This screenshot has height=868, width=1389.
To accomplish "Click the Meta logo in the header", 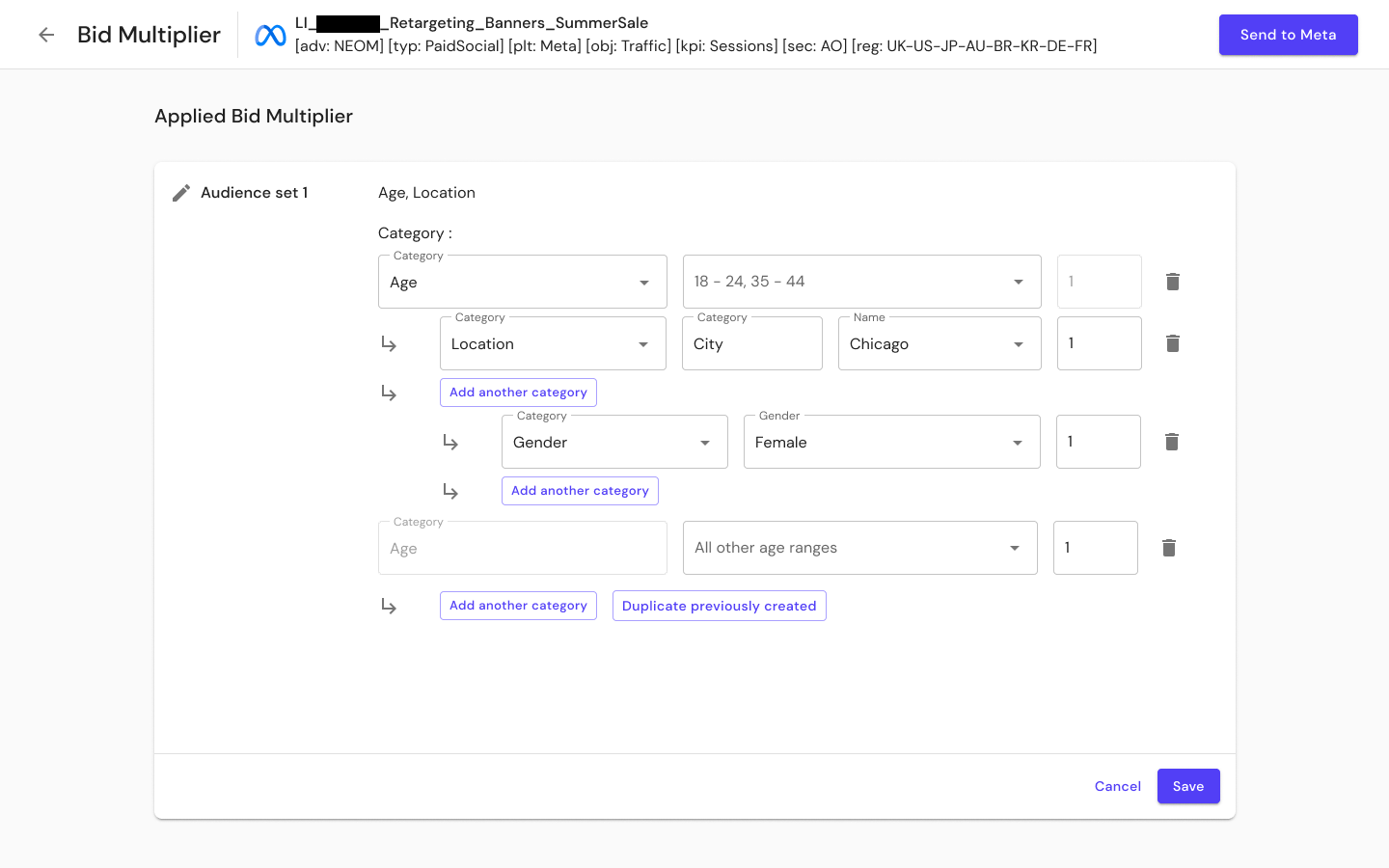I will (269, 34).
